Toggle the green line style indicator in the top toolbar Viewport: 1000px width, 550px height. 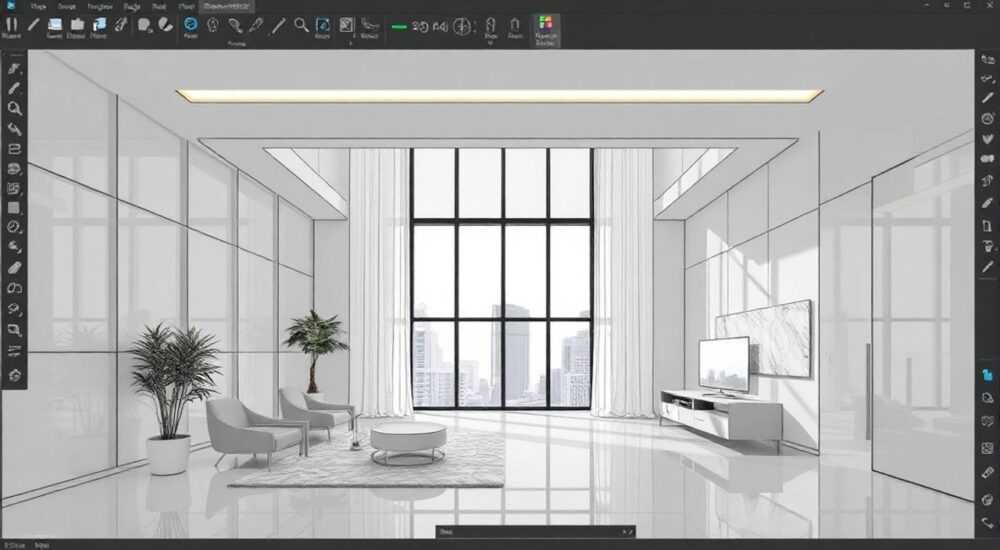(x=399, y=27)
